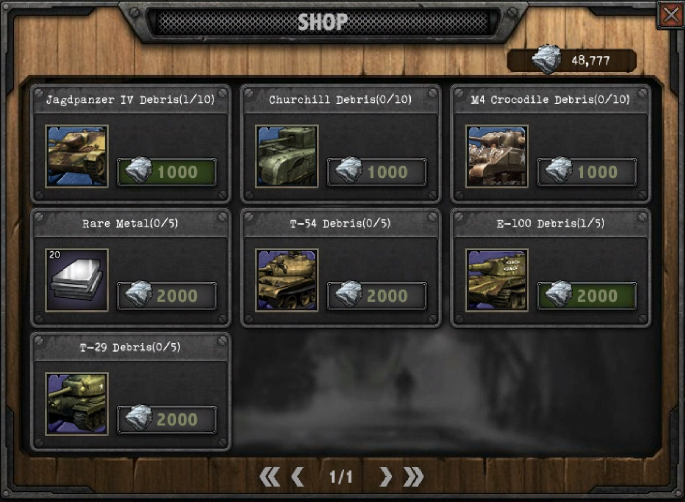Jump to the first shop page
Image resolution: width=685 pixels, height=502 pixels.
[270, 477]
